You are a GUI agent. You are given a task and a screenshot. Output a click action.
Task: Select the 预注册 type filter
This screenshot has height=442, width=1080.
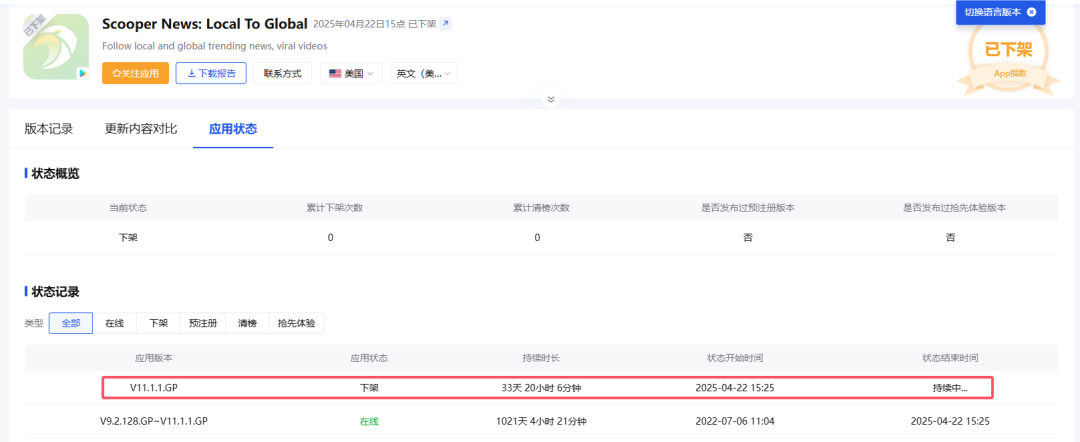(203, 323)
